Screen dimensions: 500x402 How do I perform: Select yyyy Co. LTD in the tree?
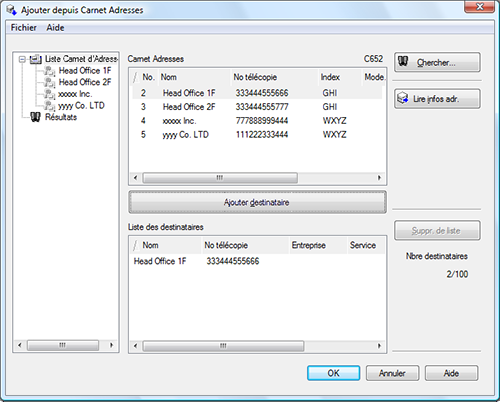(x=81, y=106)
